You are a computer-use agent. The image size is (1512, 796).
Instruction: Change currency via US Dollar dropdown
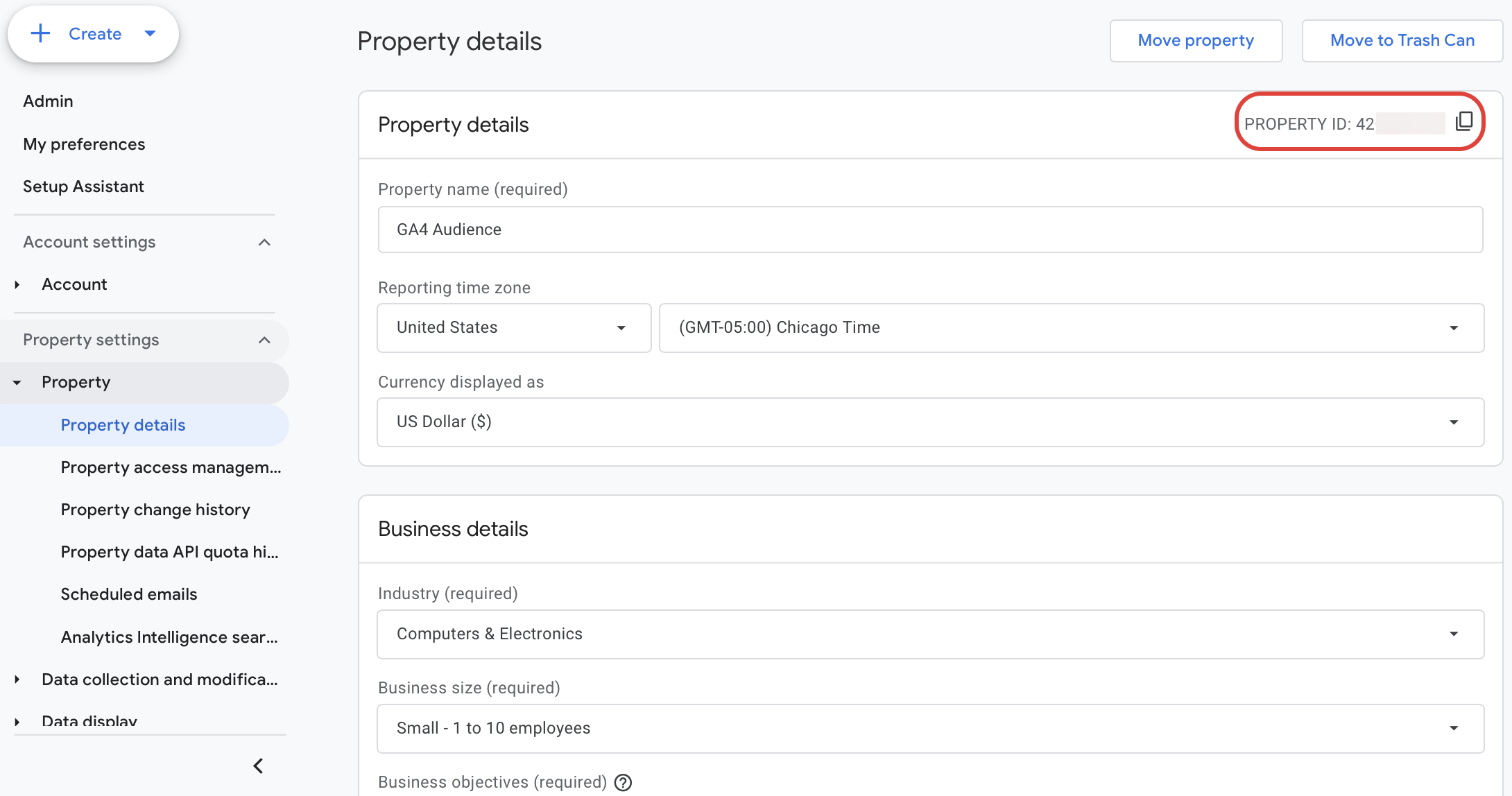(x=1454, y=422)
